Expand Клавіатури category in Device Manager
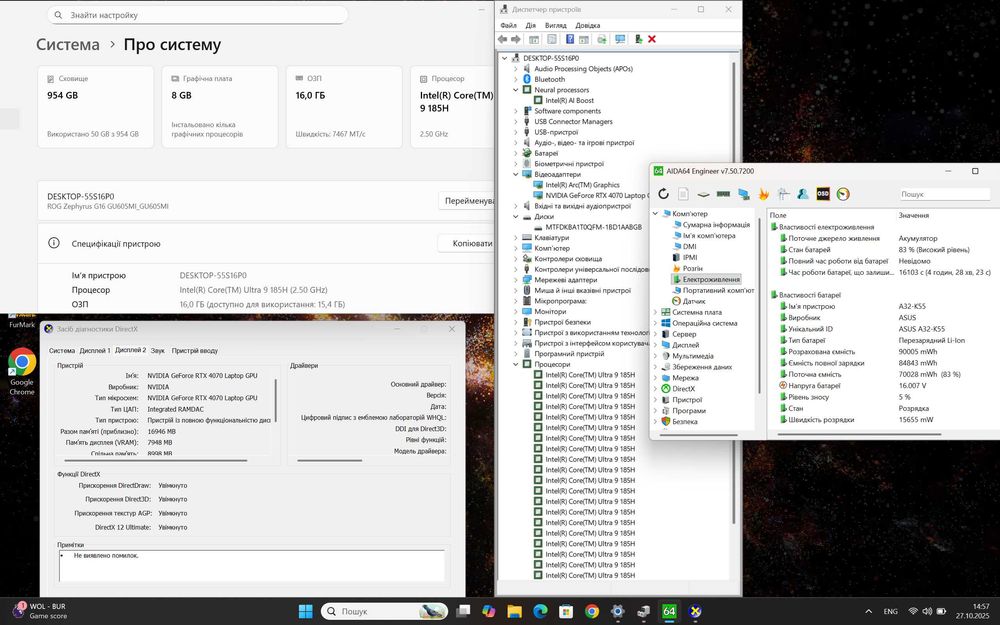 [x=516, y=237]
